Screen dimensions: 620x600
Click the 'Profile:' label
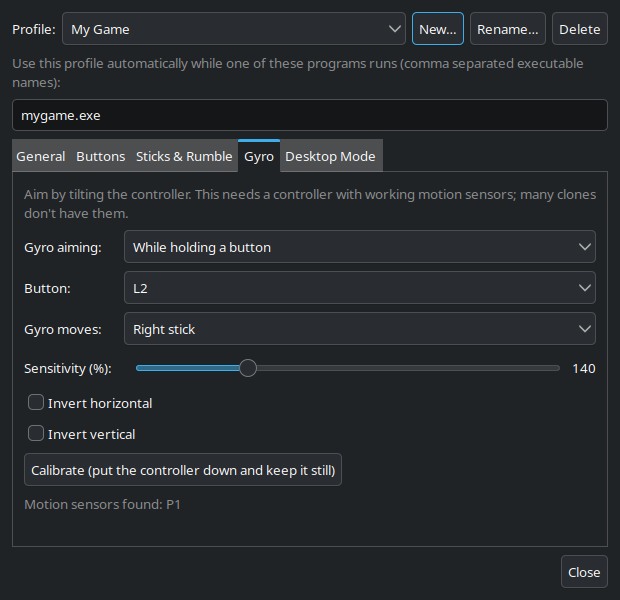34,29
